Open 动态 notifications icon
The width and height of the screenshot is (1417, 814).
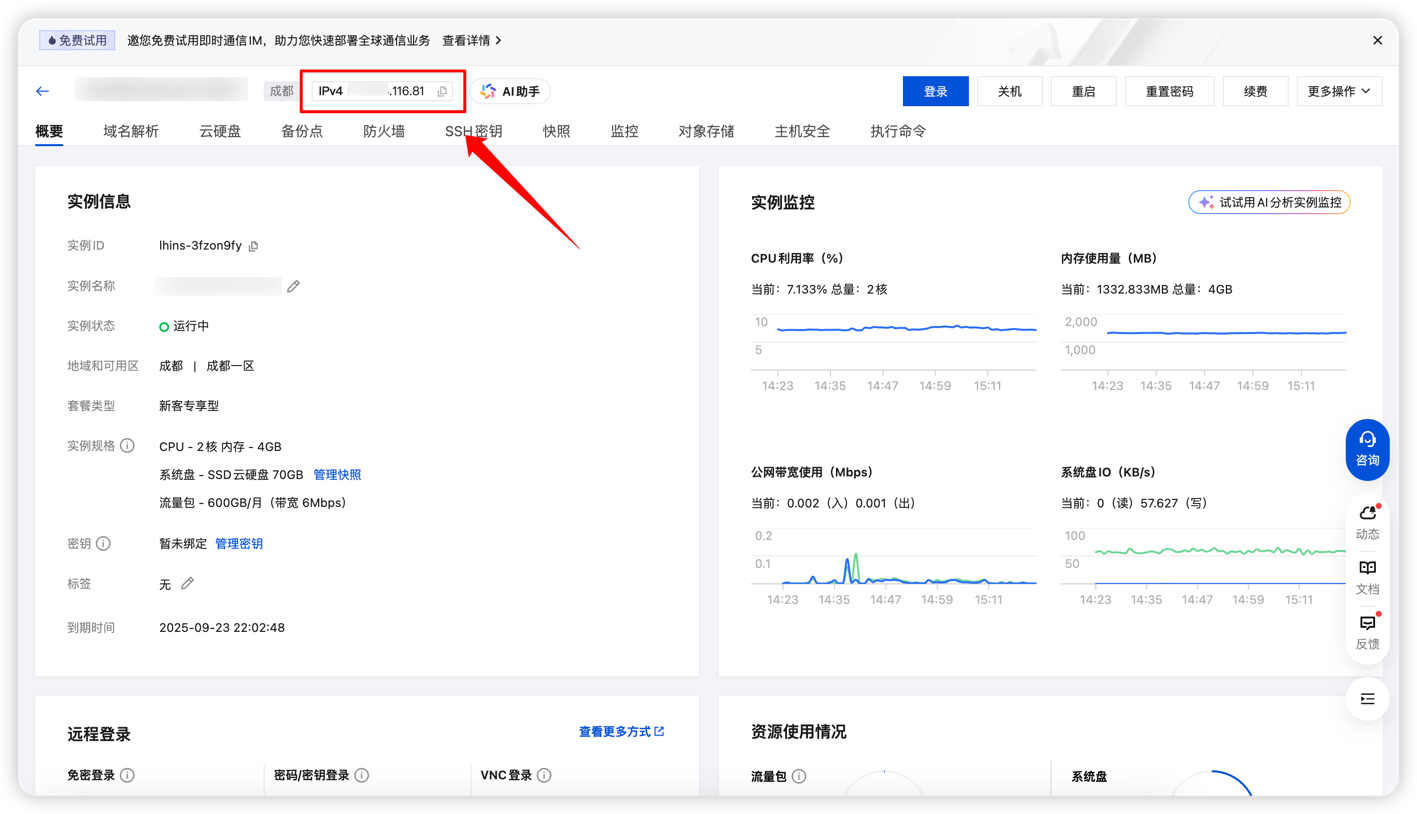(1367, 521)
